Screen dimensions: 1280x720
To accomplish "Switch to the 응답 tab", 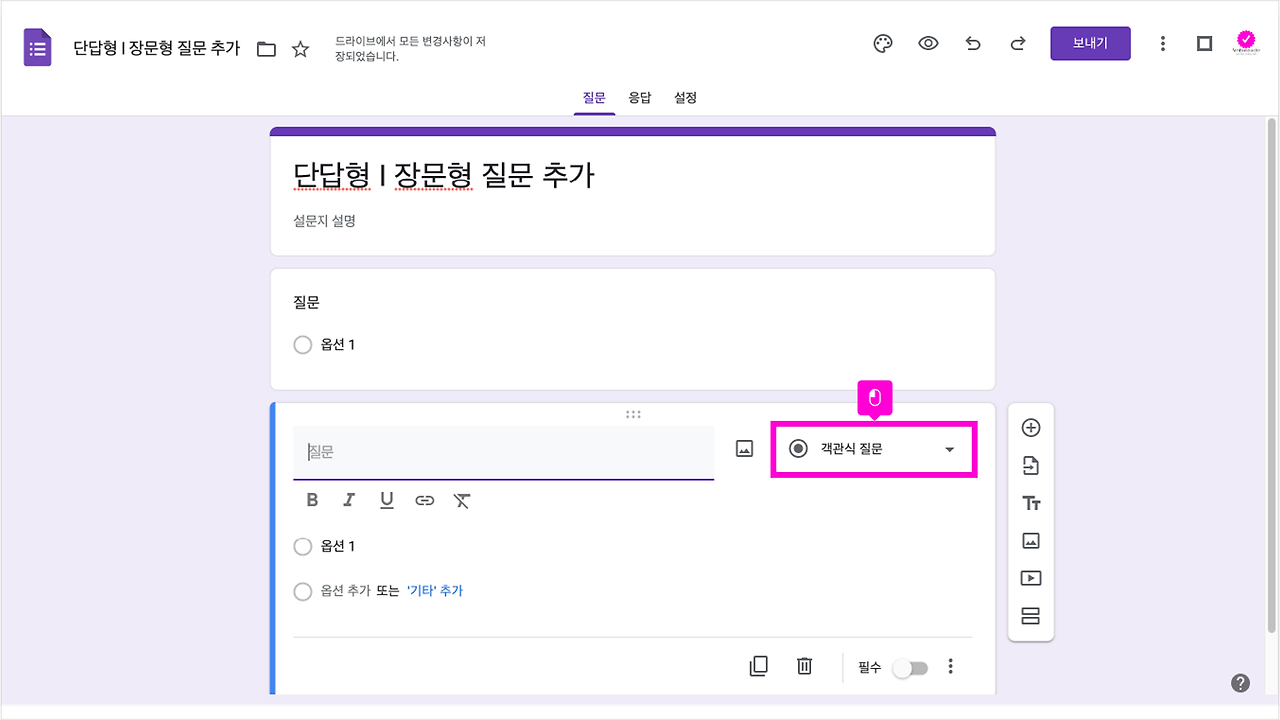I will (640, 97).
